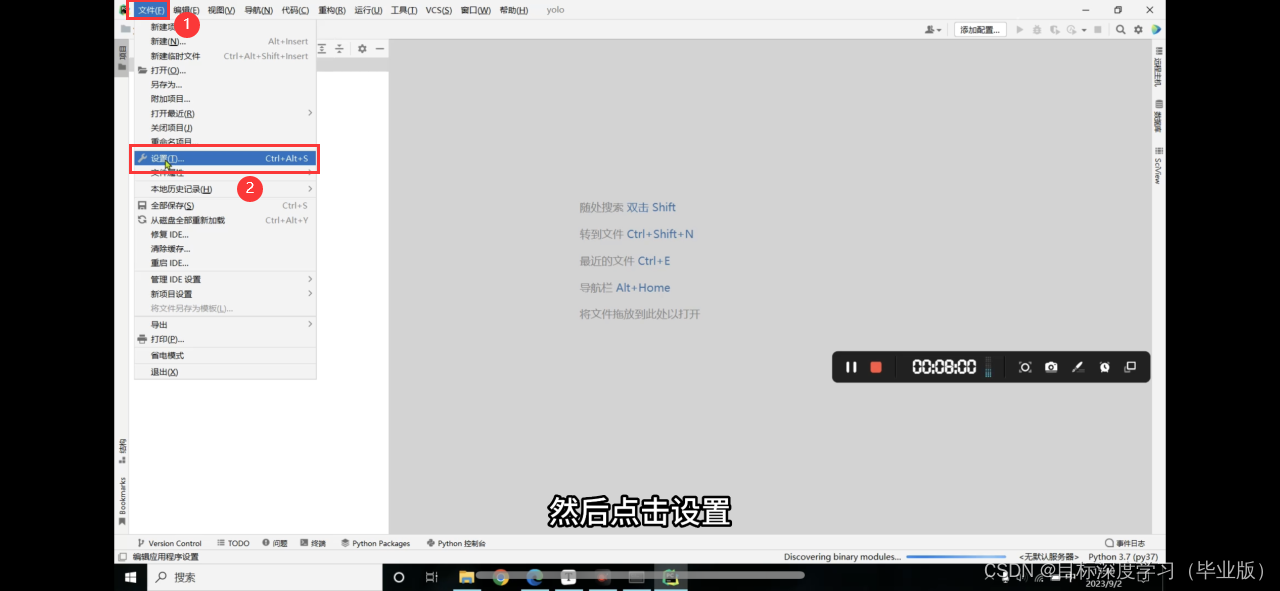
Task: Click the Debug bug icon
Action: (x=1038, y=30)
